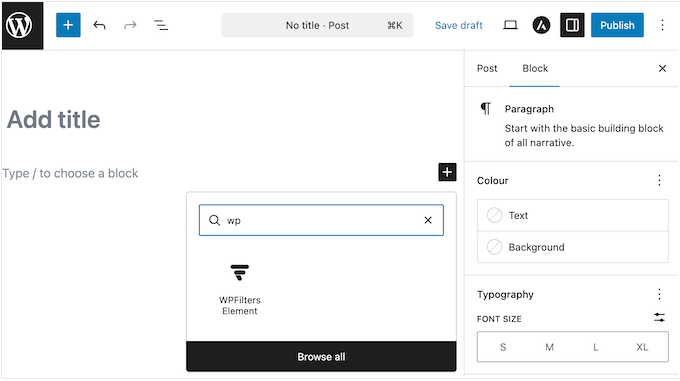Open the command palette showing No title · Post

point(317,25)
